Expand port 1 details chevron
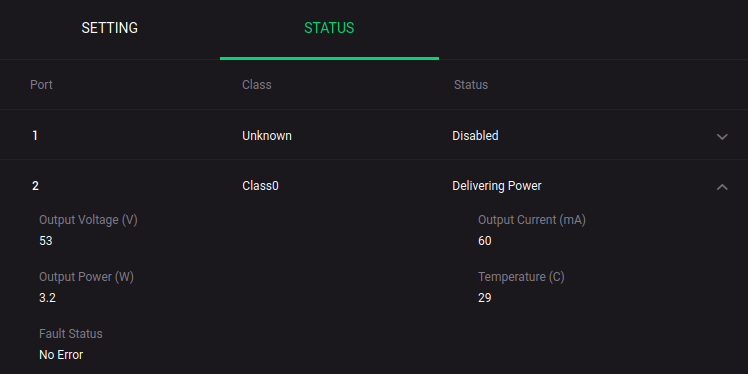The height and width of the screenshot is (374, 748). click(722, 137)
